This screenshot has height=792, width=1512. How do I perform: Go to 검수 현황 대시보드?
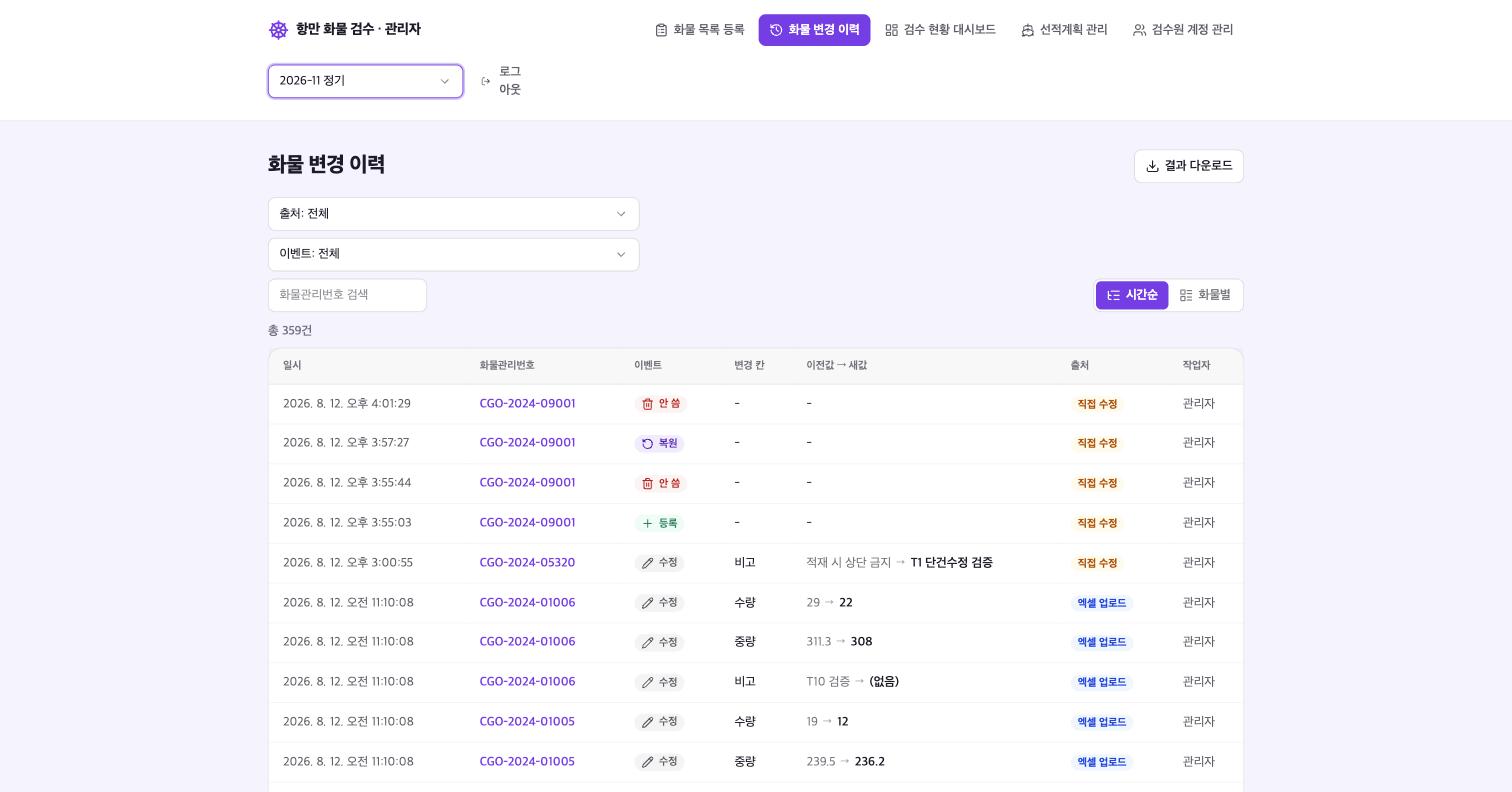click(x=940, y=30)
